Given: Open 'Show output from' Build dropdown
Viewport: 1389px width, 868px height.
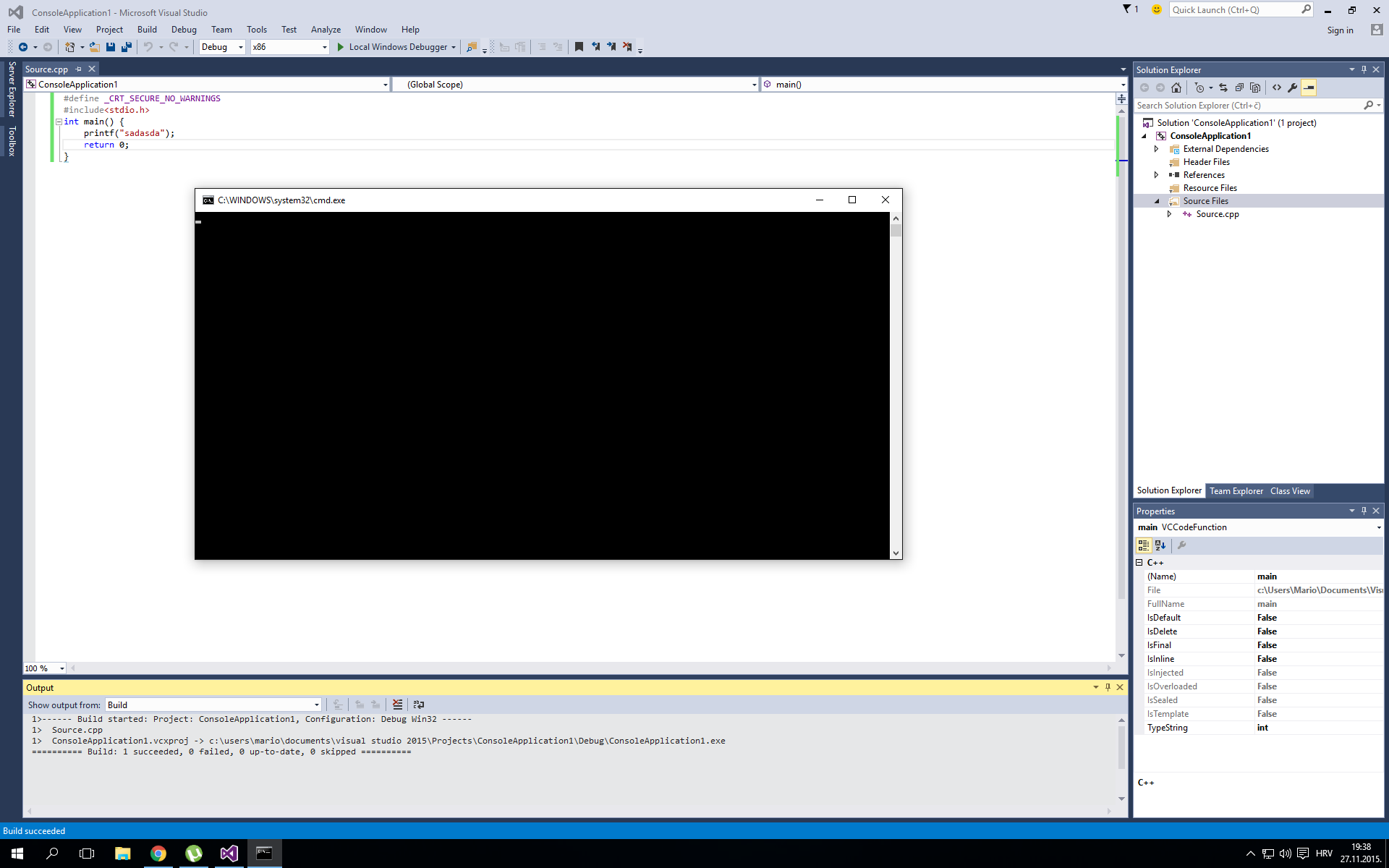Looking at the screenshot, I should point(213,705).
